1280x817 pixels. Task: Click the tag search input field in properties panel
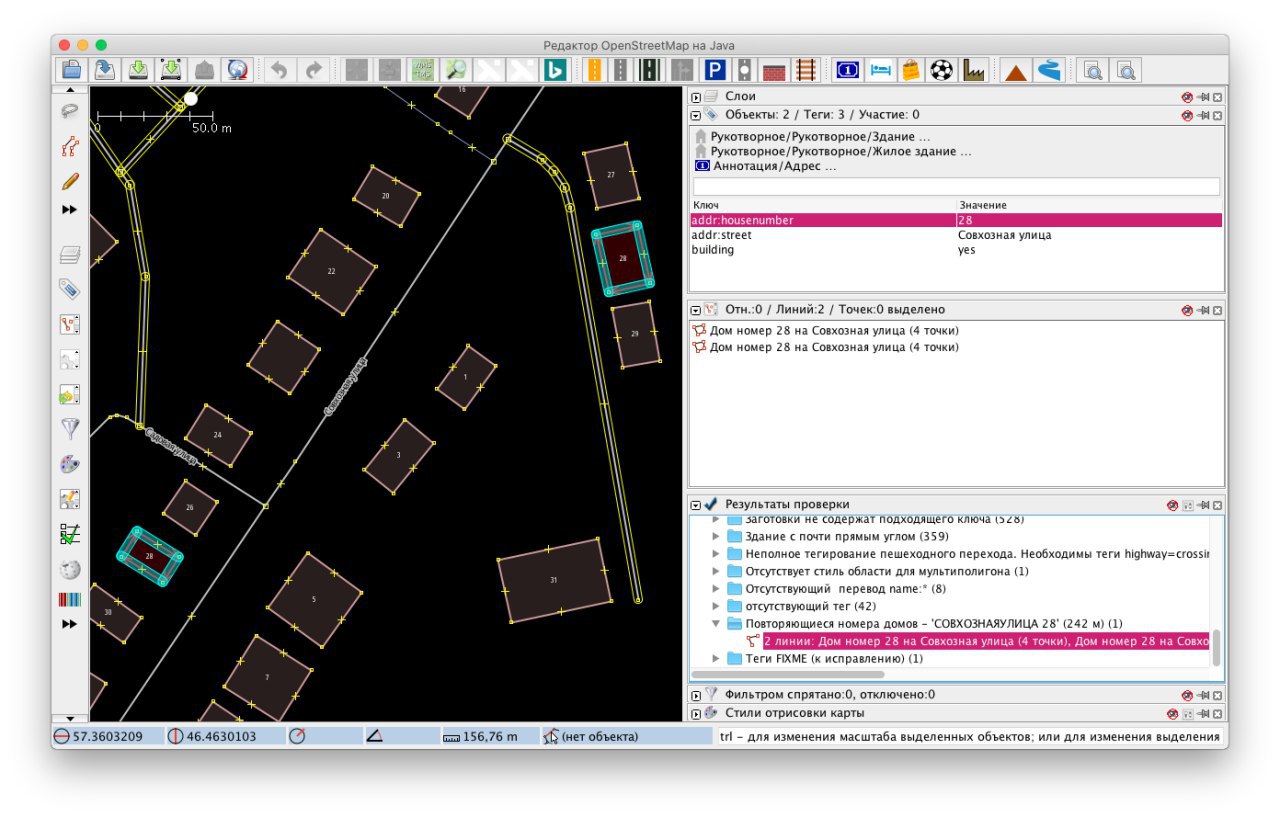(x=956, y=187)
